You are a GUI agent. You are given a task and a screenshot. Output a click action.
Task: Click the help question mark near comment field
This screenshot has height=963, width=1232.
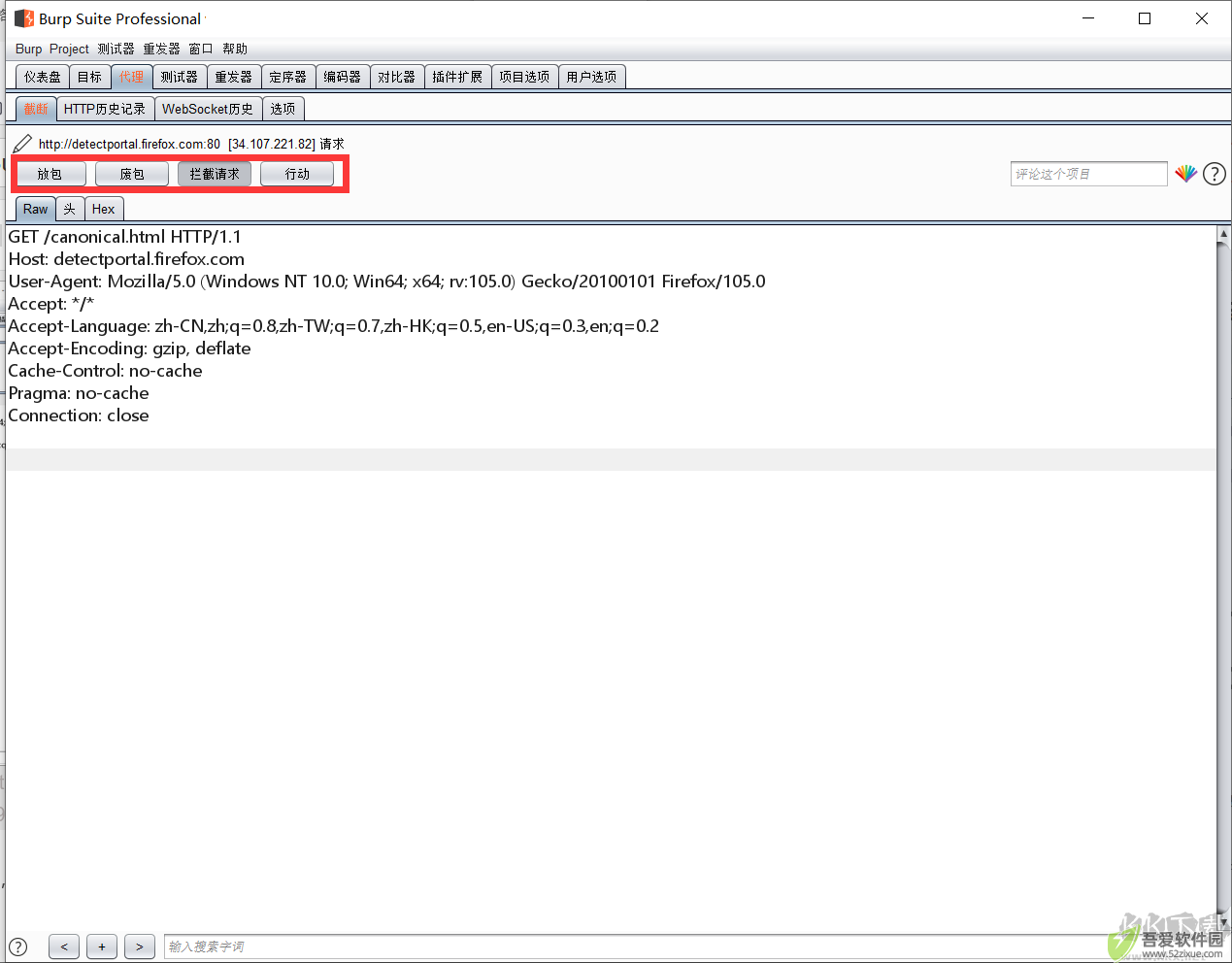pos(1215,174)
